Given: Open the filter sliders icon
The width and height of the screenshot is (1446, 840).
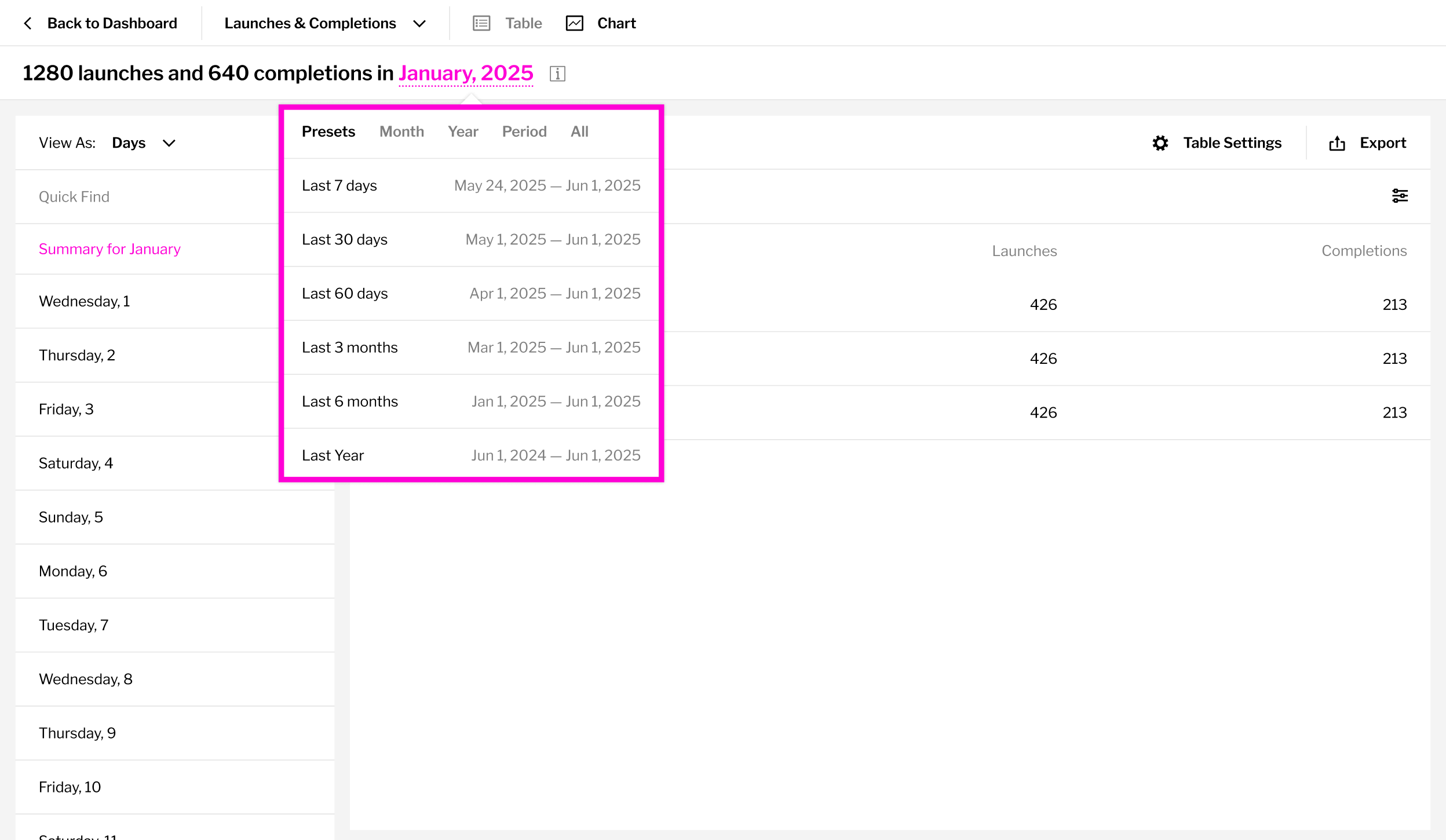Looking at the screenshot, I should click(1400, 196).
